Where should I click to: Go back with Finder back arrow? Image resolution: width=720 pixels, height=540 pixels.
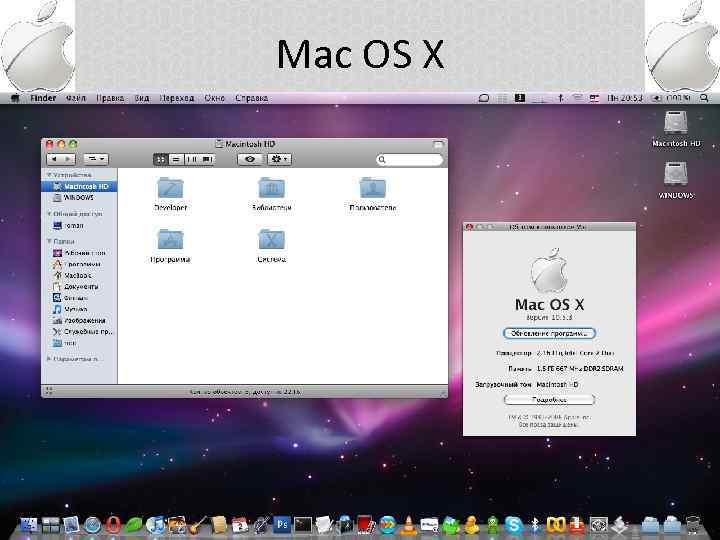[x=54, y=159]
